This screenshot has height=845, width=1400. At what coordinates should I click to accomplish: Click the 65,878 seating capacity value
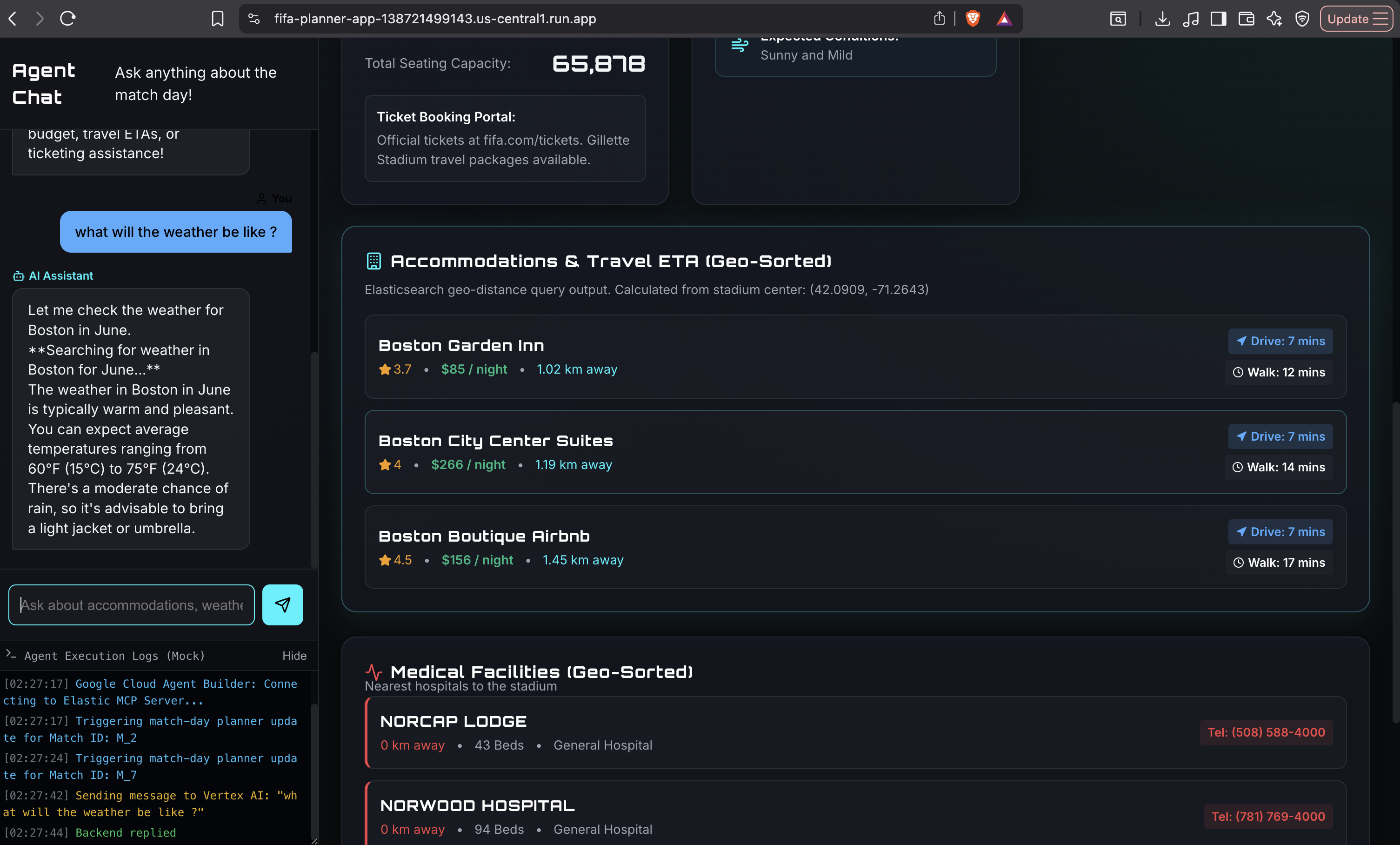click(x=598, y=64)
